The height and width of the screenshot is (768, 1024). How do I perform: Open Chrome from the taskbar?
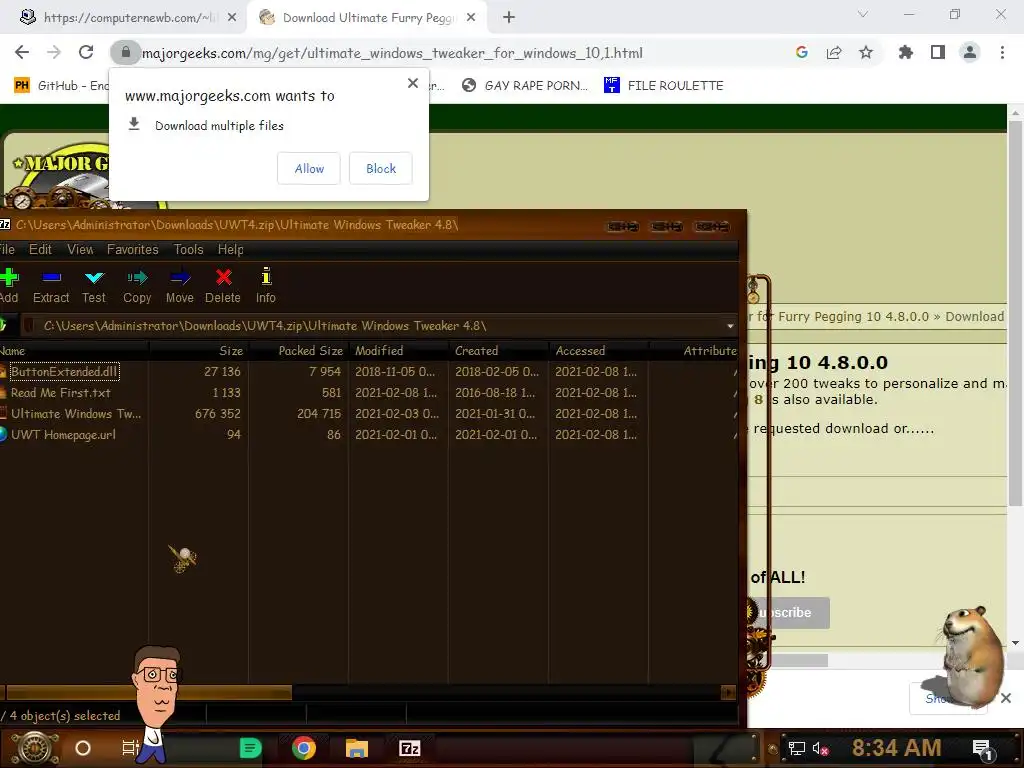pyautogui.click(x=304, y=748)
